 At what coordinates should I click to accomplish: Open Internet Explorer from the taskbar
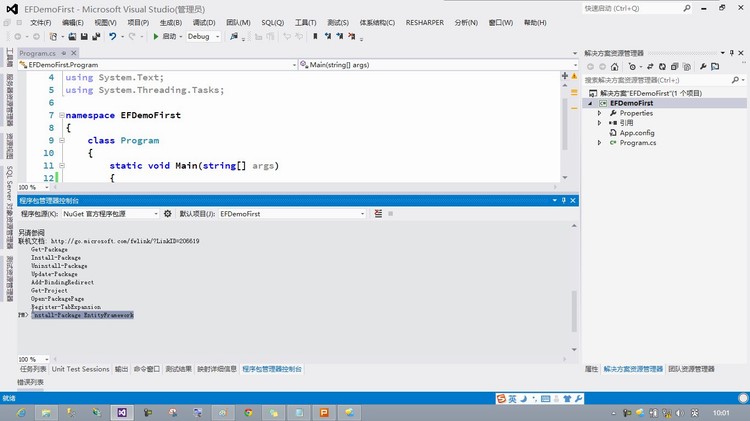(22, 412)
